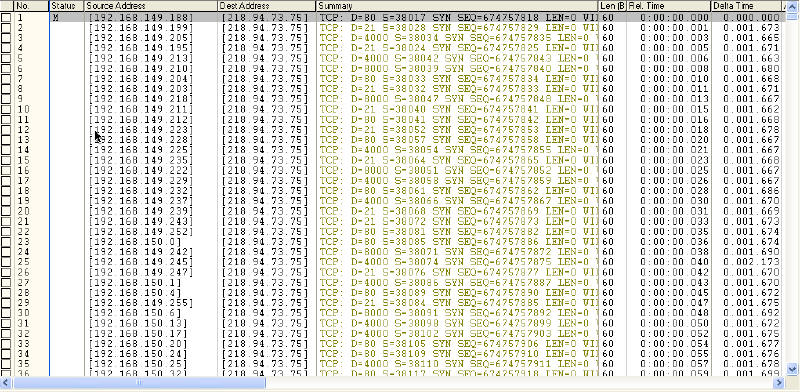Click the Len column header
The image size is (800, 392).
[612, 6]
